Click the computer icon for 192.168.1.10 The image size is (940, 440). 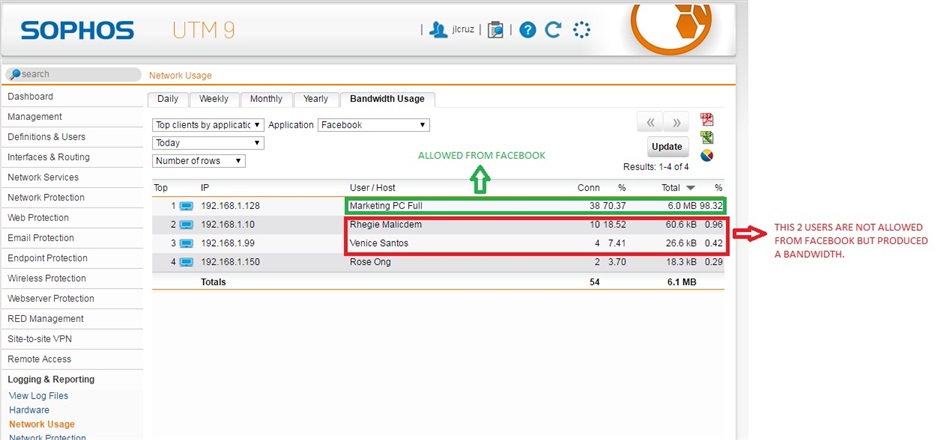(186, 225)
